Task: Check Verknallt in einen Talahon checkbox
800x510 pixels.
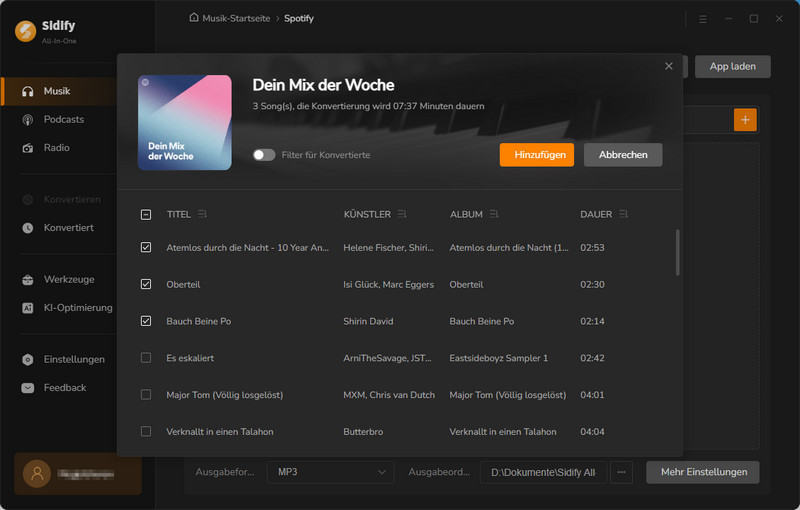Action: click(x=146, y=431)
